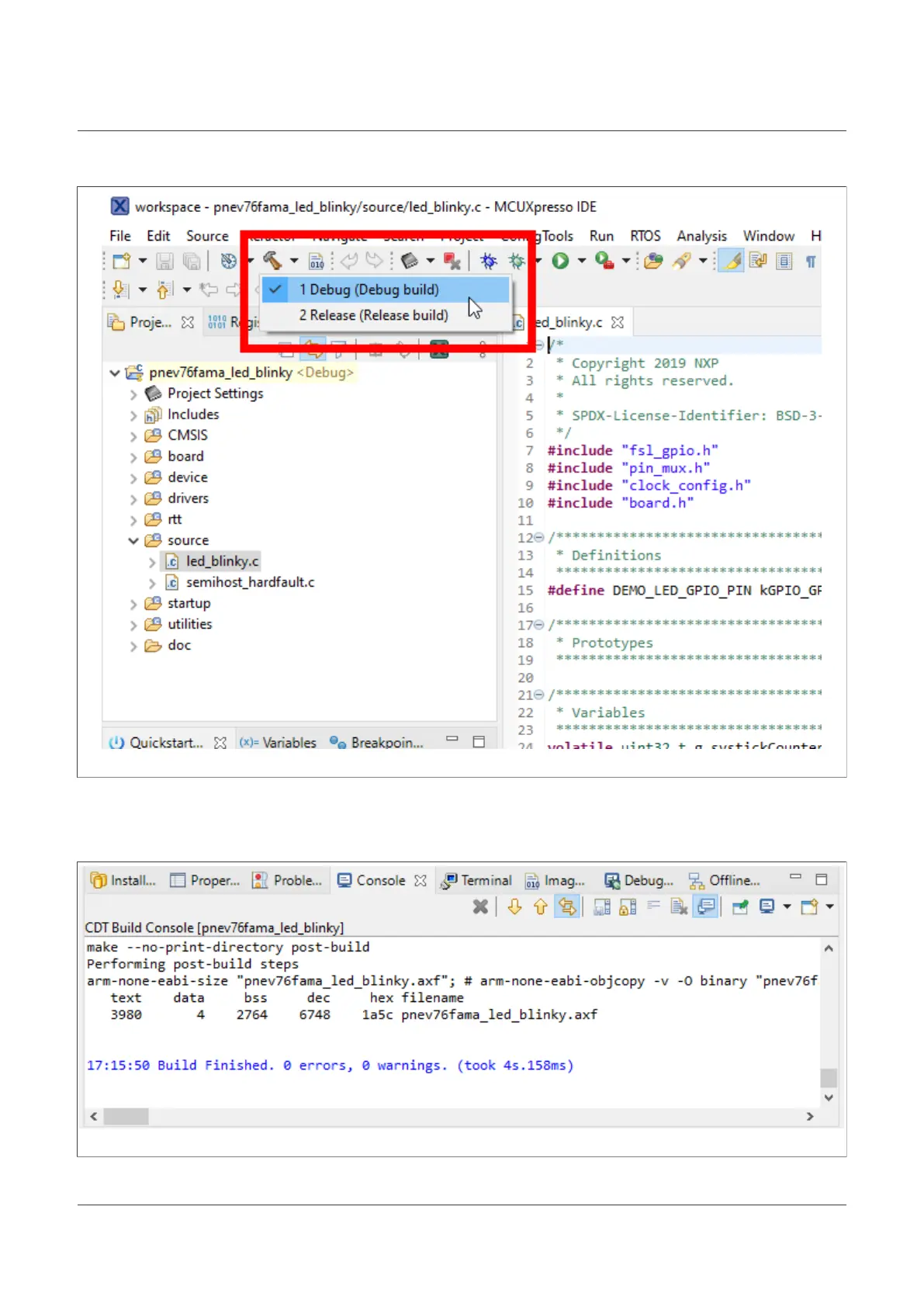Click the toolbar pilcrow whitespace icon

pos(811,262)
